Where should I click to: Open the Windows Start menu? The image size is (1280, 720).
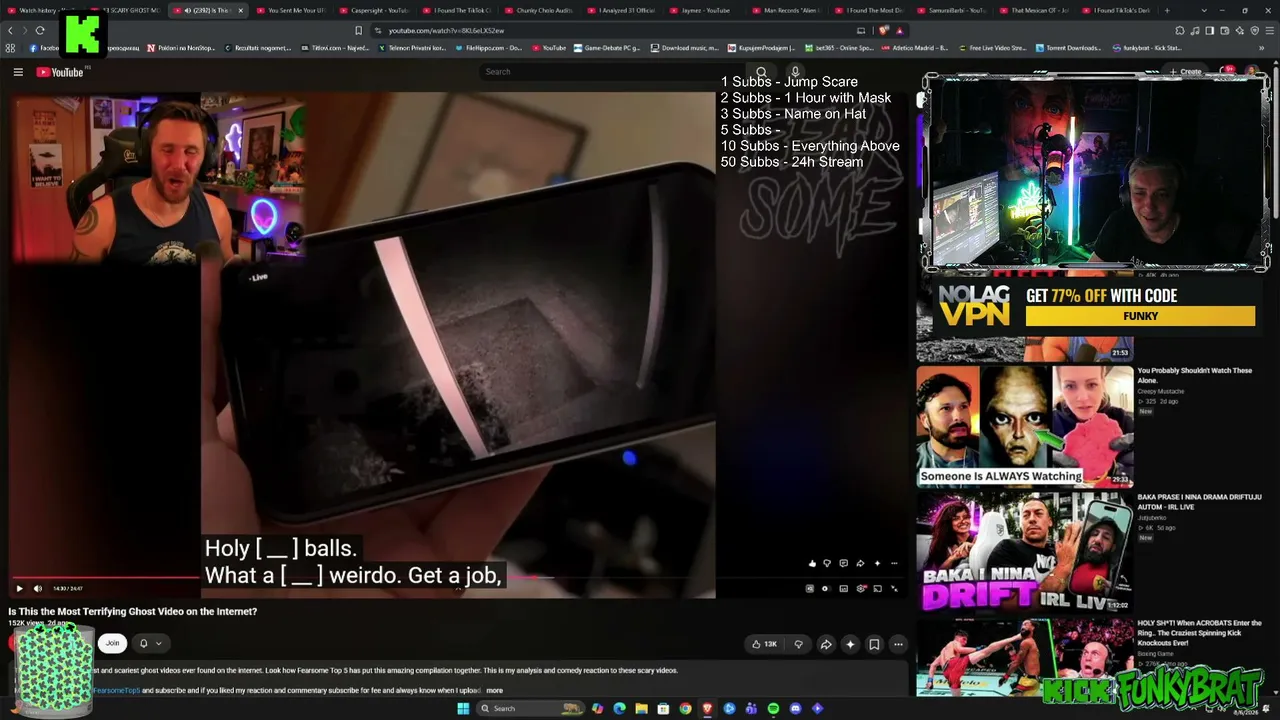pos(463,709)
